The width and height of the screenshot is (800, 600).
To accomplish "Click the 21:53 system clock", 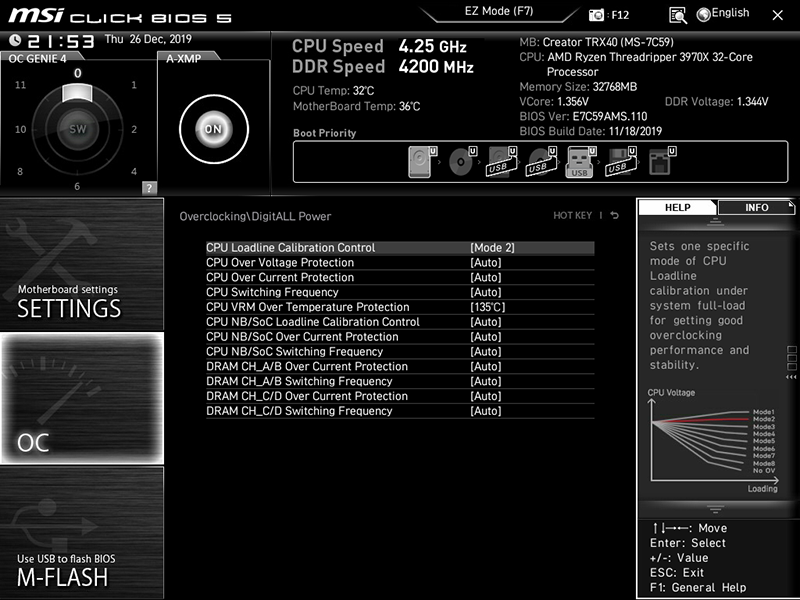I will (61, 41).
